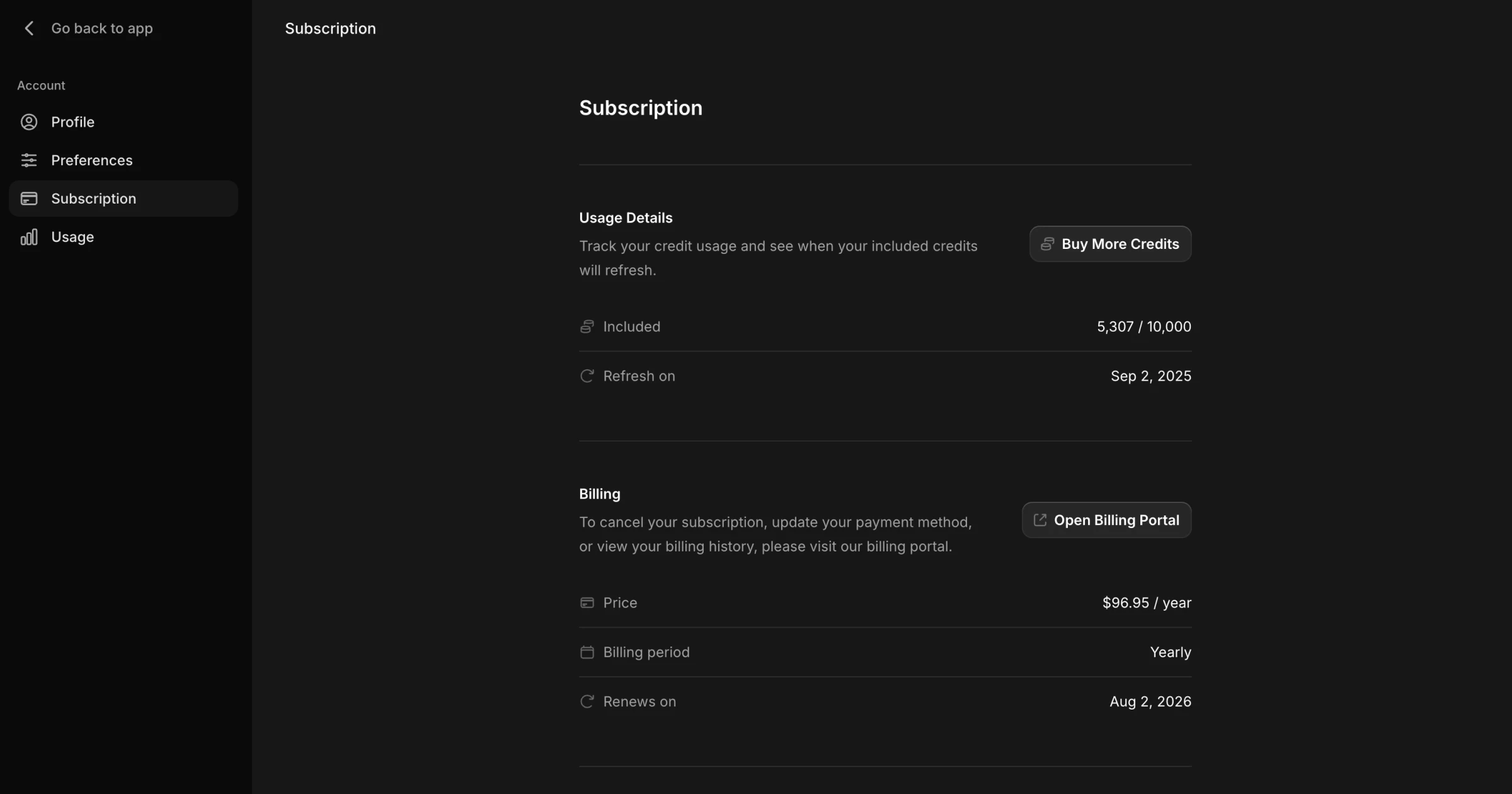Click the Preferences sliders icon
The height and width of the screenshot is (794, 1512).
29,160
